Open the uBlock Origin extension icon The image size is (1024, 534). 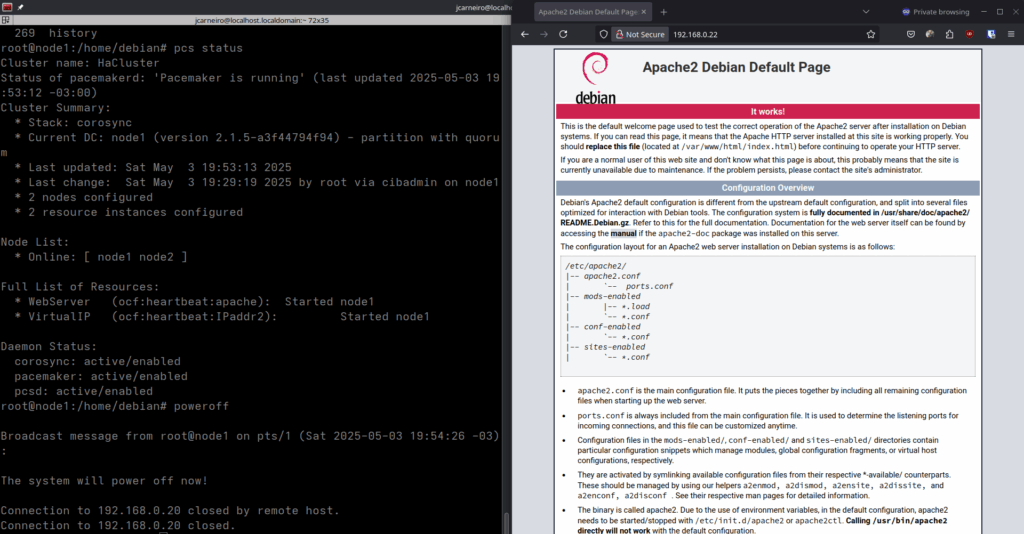[970, 34]
